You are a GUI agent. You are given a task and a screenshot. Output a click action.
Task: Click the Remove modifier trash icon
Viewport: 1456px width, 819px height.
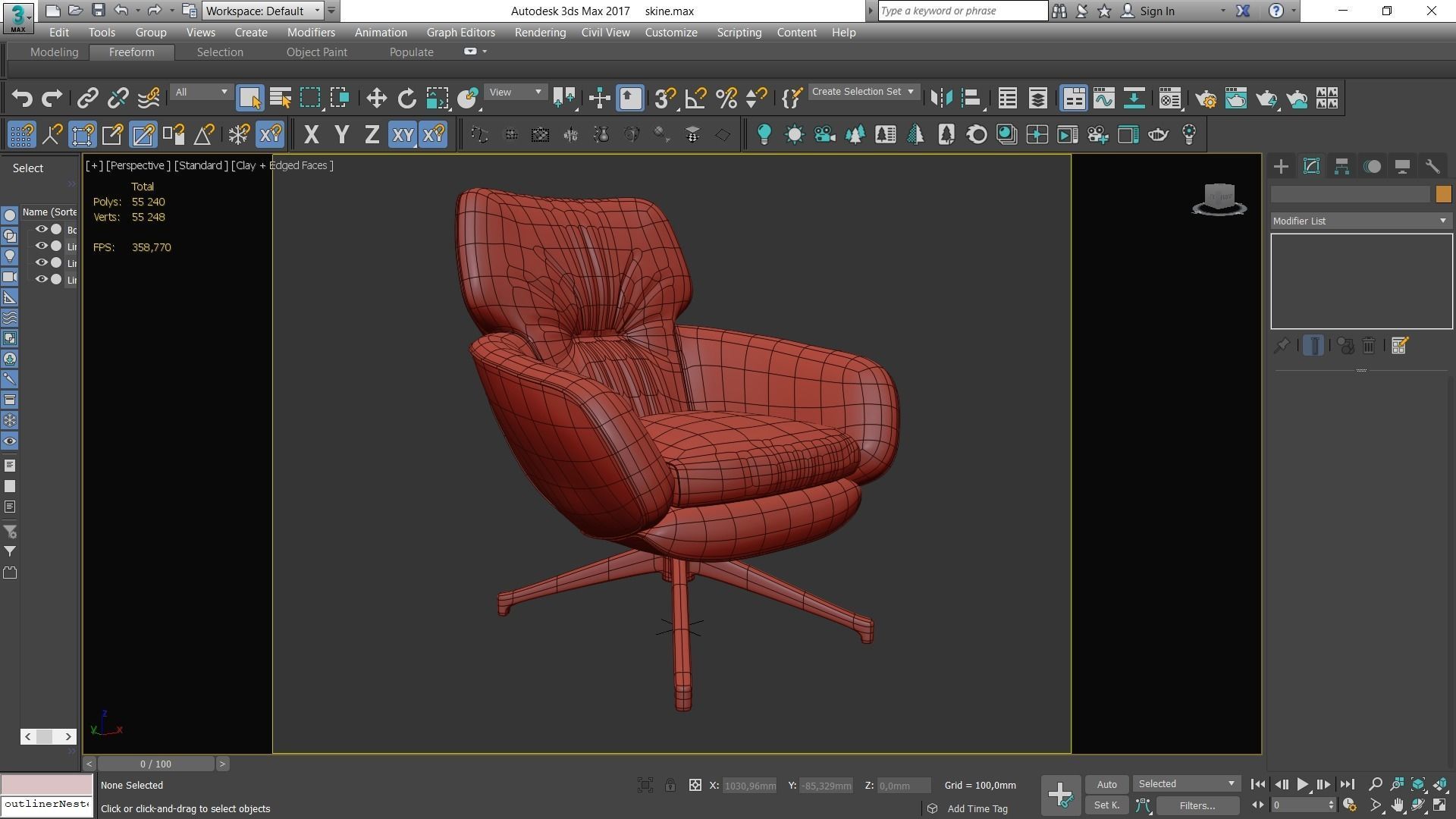click(x=1369, y=346)
